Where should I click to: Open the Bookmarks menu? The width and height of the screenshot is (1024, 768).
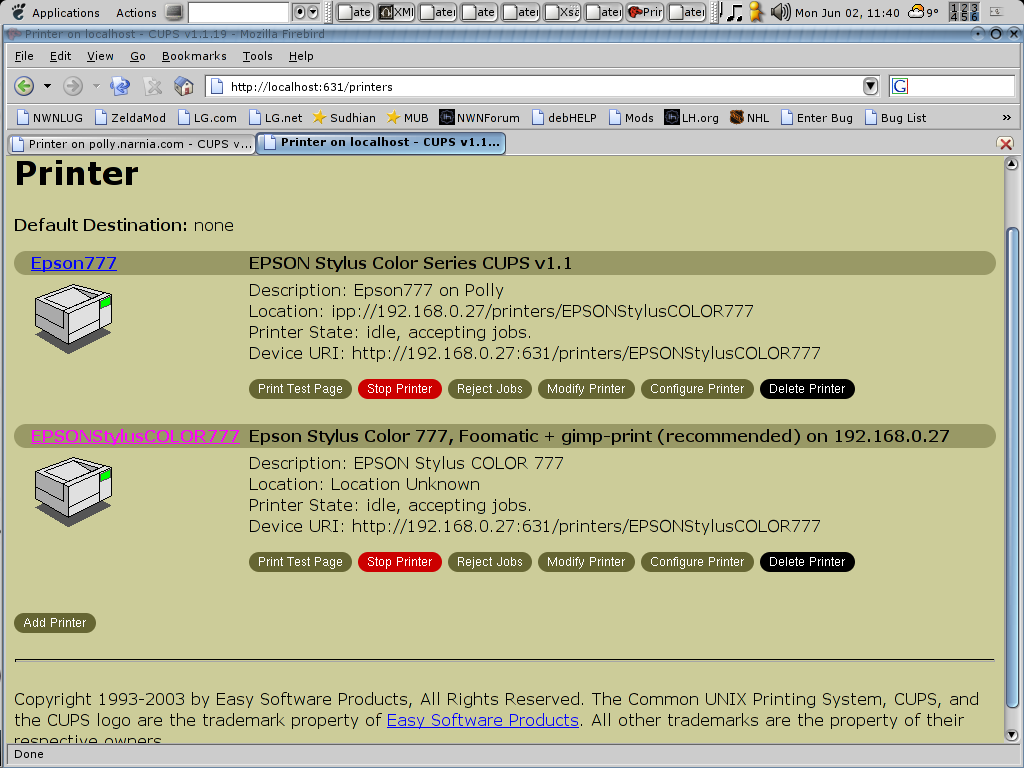[x=194, y=56]
